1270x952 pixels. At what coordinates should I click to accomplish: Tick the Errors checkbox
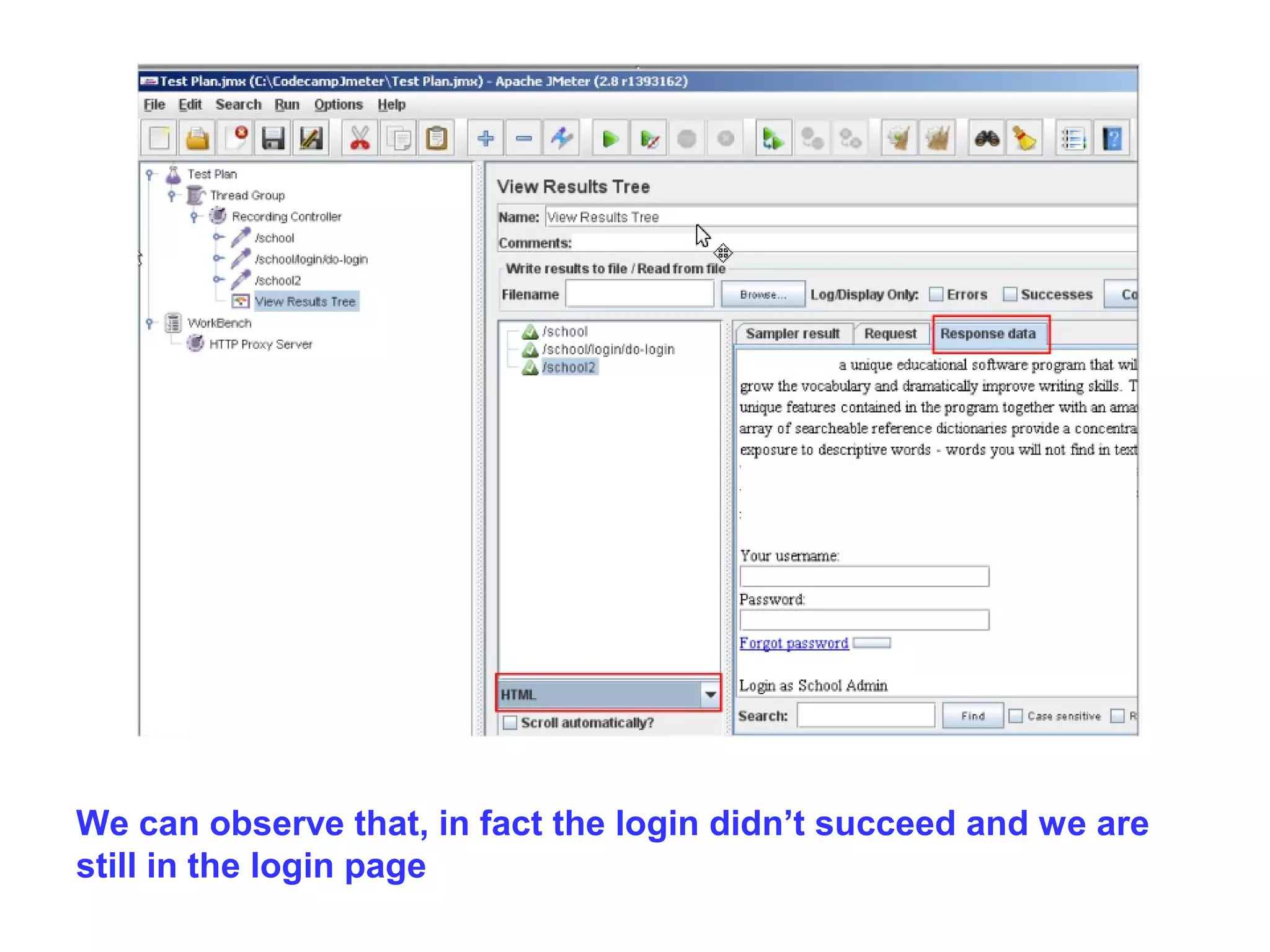936,294
